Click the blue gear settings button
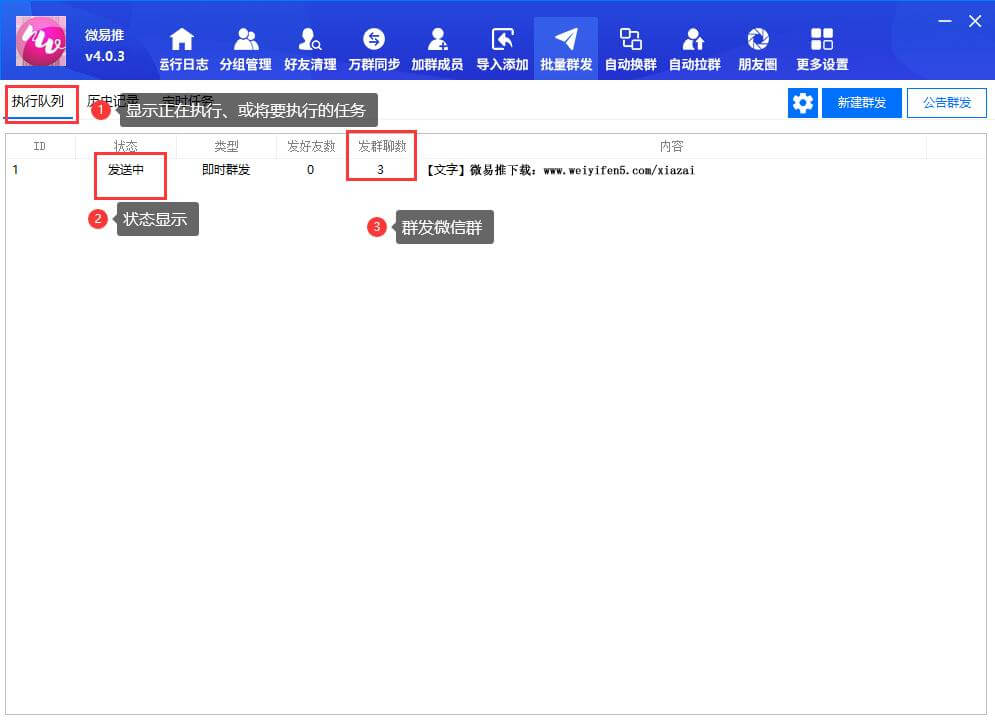The width and height of the screenshot is (995, 725). [802, 103]
